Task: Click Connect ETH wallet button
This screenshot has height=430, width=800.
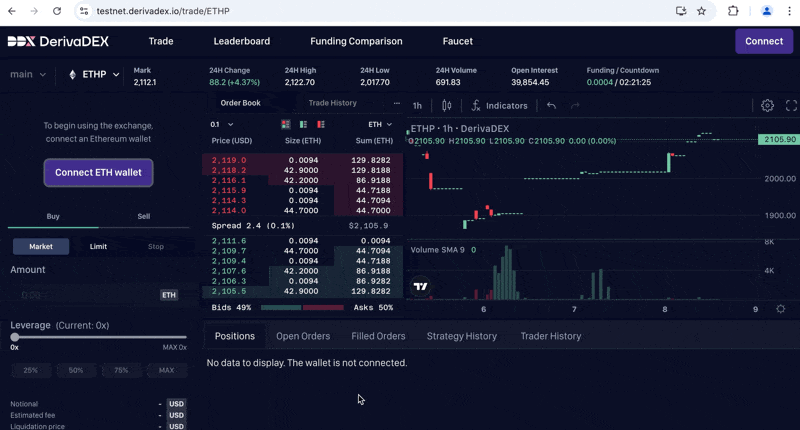Action: tap(98, 173)
